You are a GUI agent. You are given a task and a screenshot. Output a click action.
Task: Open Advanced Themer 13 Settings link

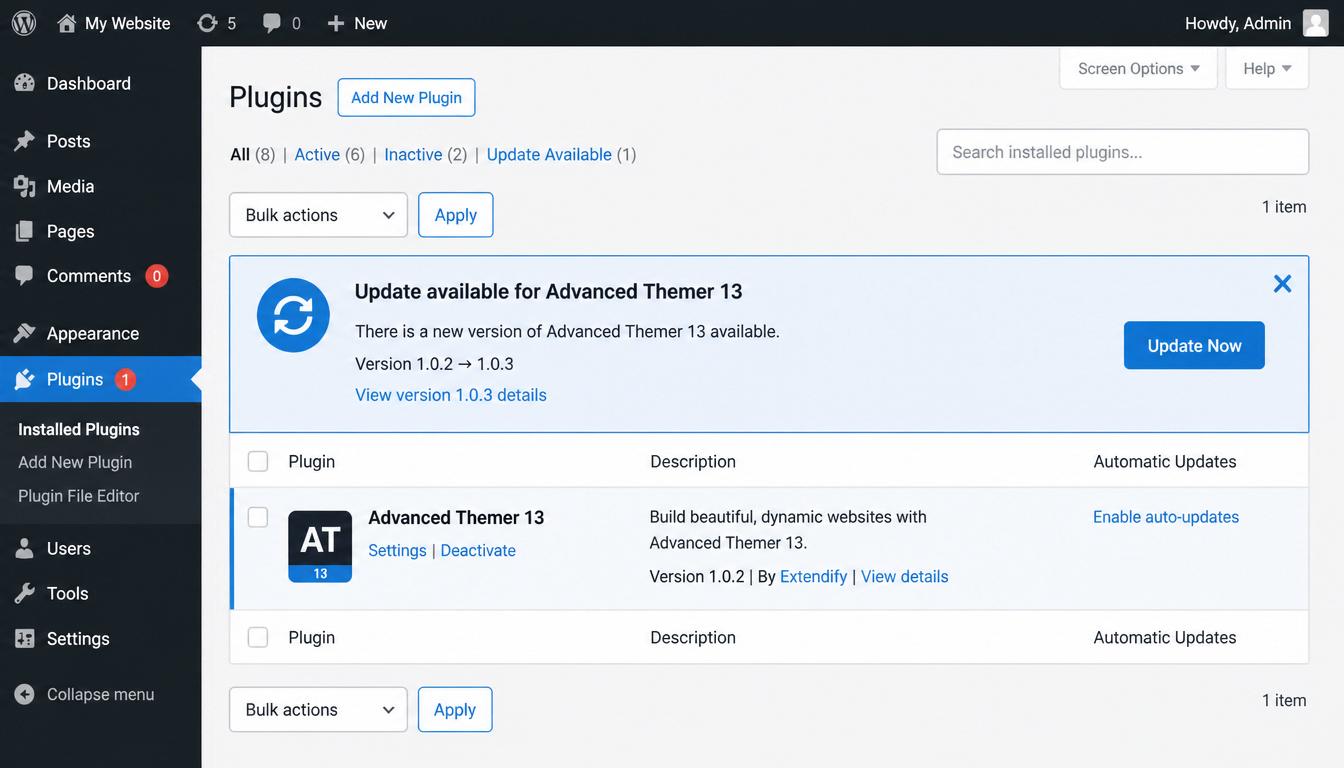point(397,550)
